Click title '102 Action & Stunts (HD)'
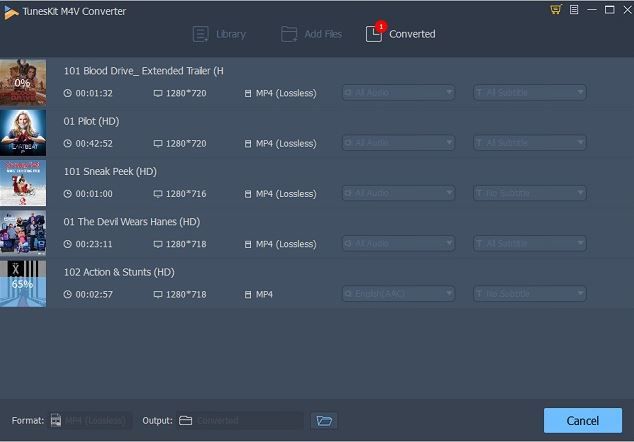Screen dimensions: 634x442 pos(119,272)
